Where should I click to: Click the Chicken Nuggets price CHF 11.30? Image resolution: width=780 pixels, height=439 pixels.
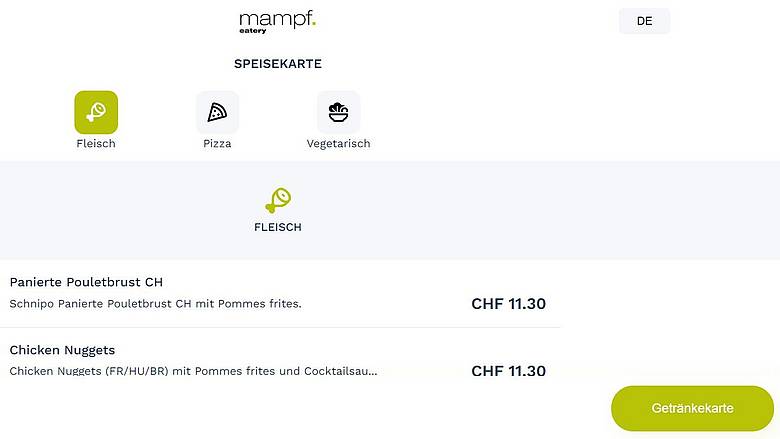pos(508,371)
